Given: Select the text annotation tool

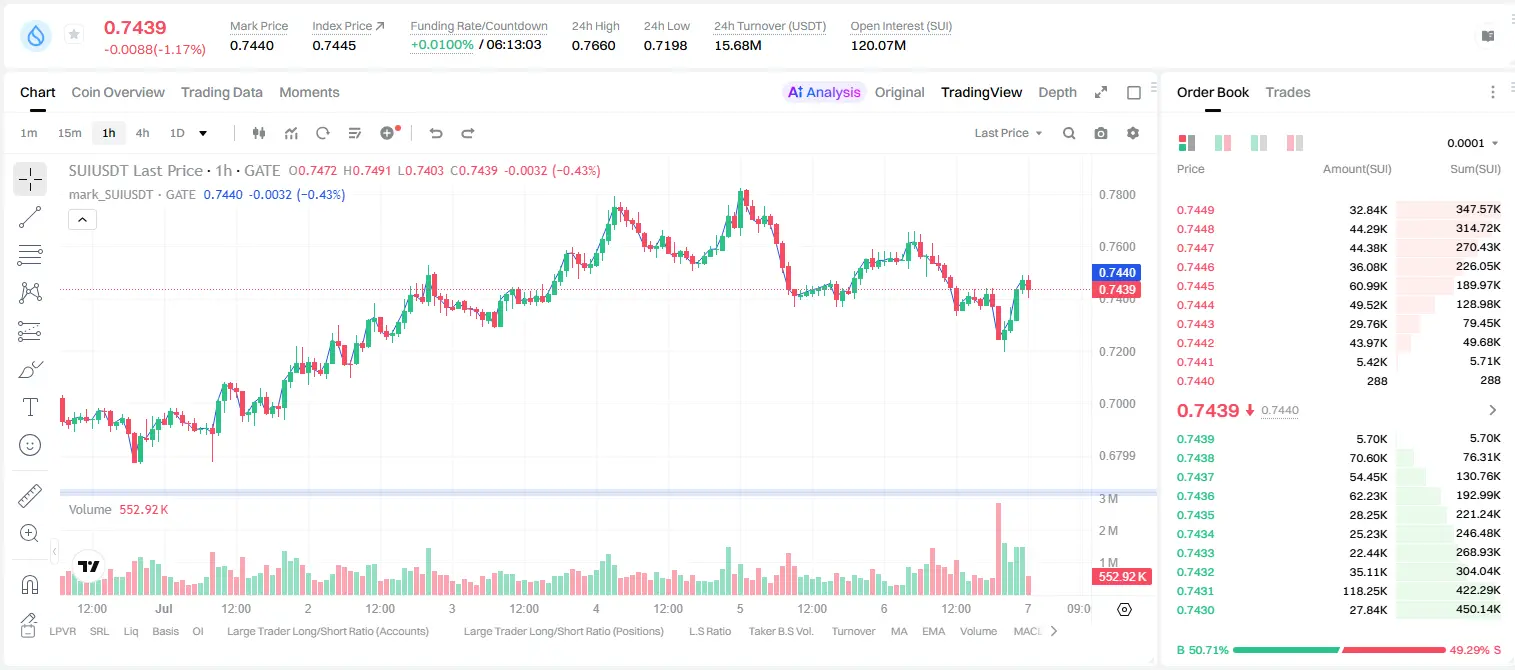Looking at the screenshot, I should coord(30,407).
